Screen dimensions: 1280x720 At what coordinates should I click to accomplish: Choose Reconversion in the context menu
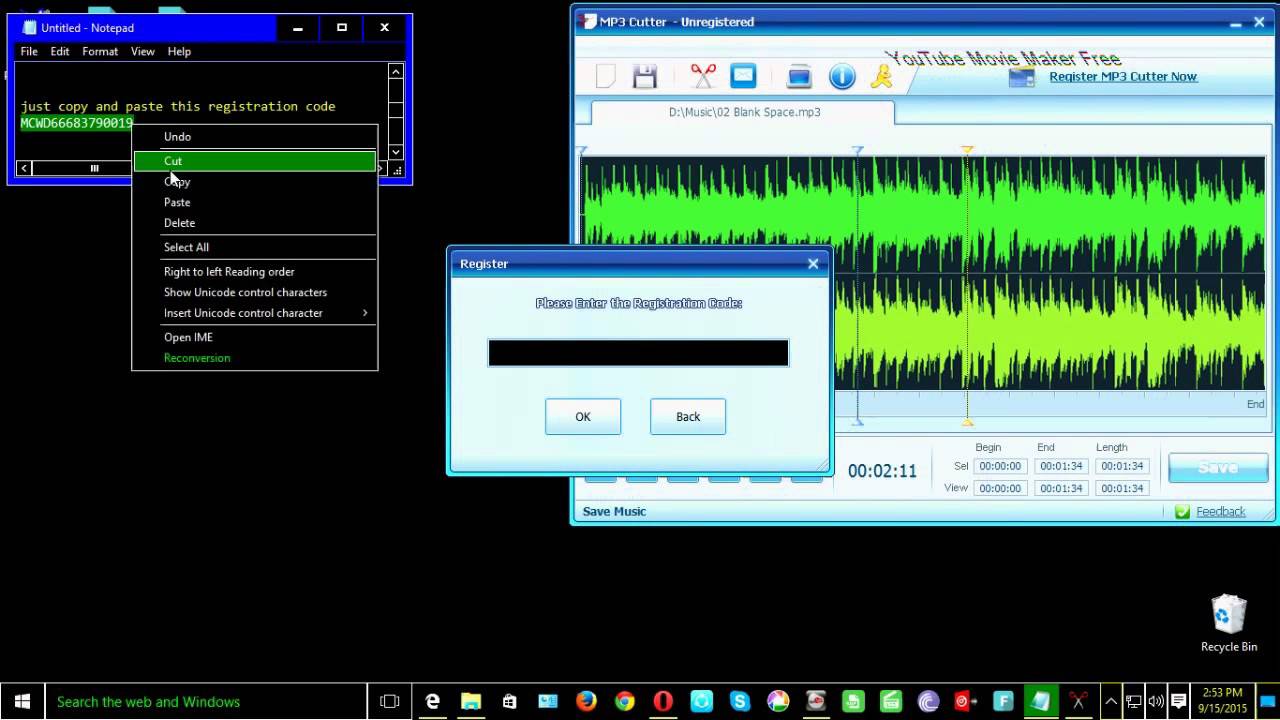click(x=255, y=358)
